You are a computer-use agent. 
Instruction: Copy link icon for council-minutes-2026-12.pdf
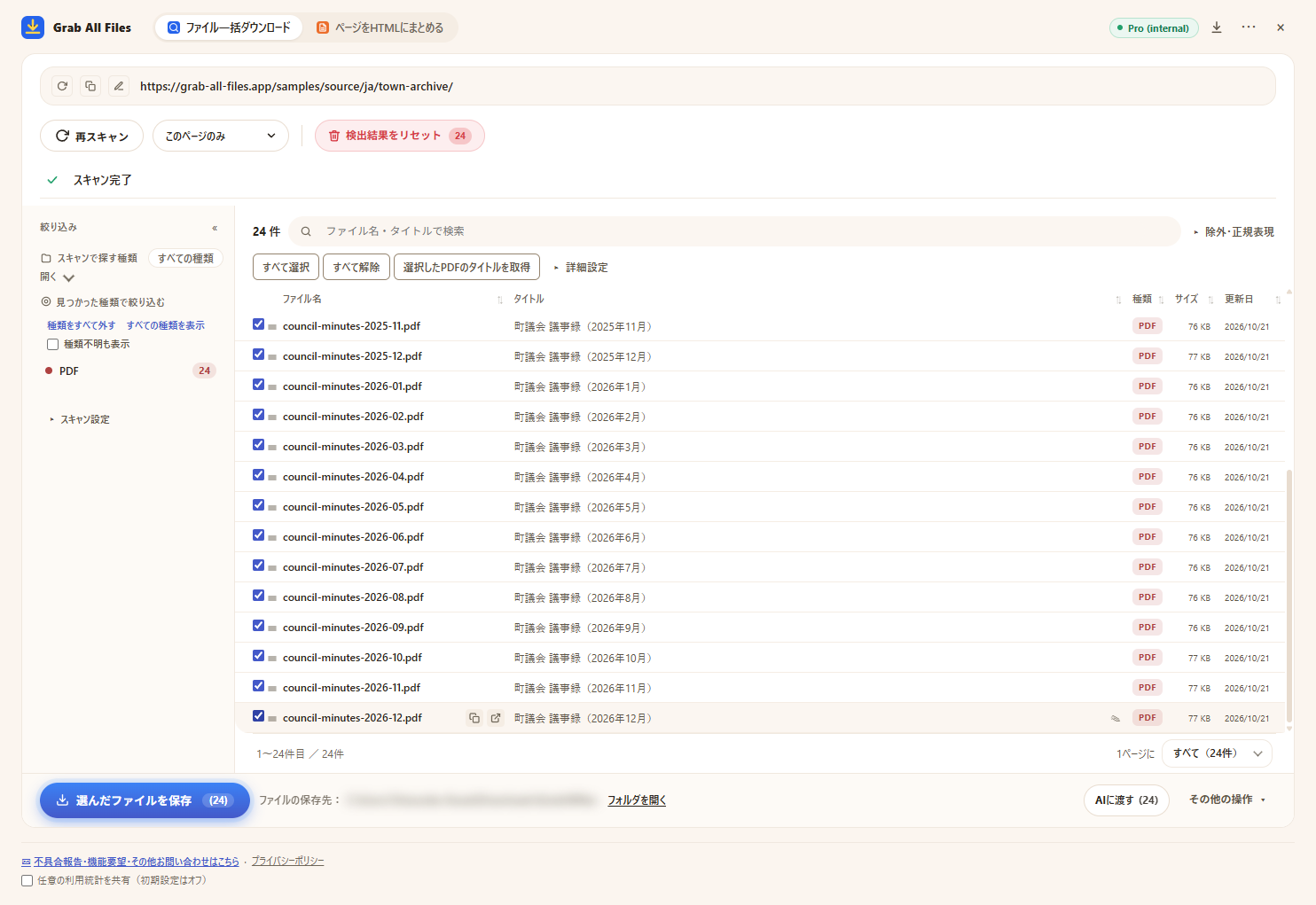pos(474,718)
